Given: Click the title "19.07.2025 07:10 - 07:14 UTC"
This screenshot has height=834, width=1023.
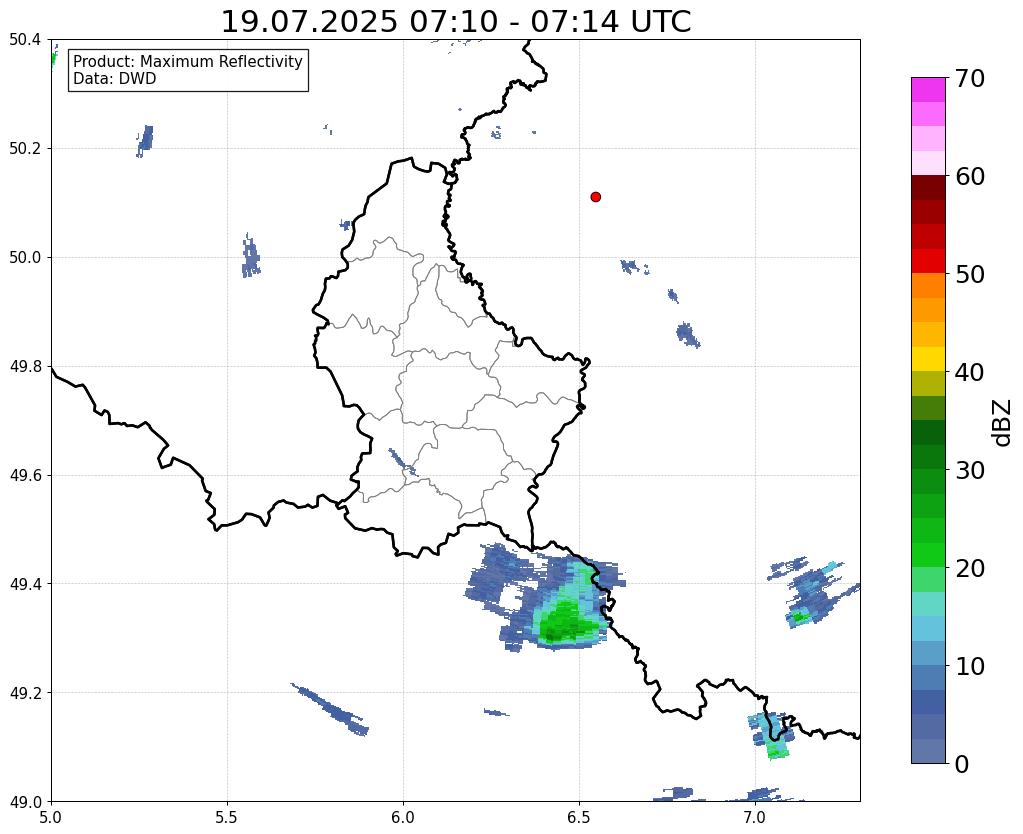Looking at the screenshot, I should point(456,22).
